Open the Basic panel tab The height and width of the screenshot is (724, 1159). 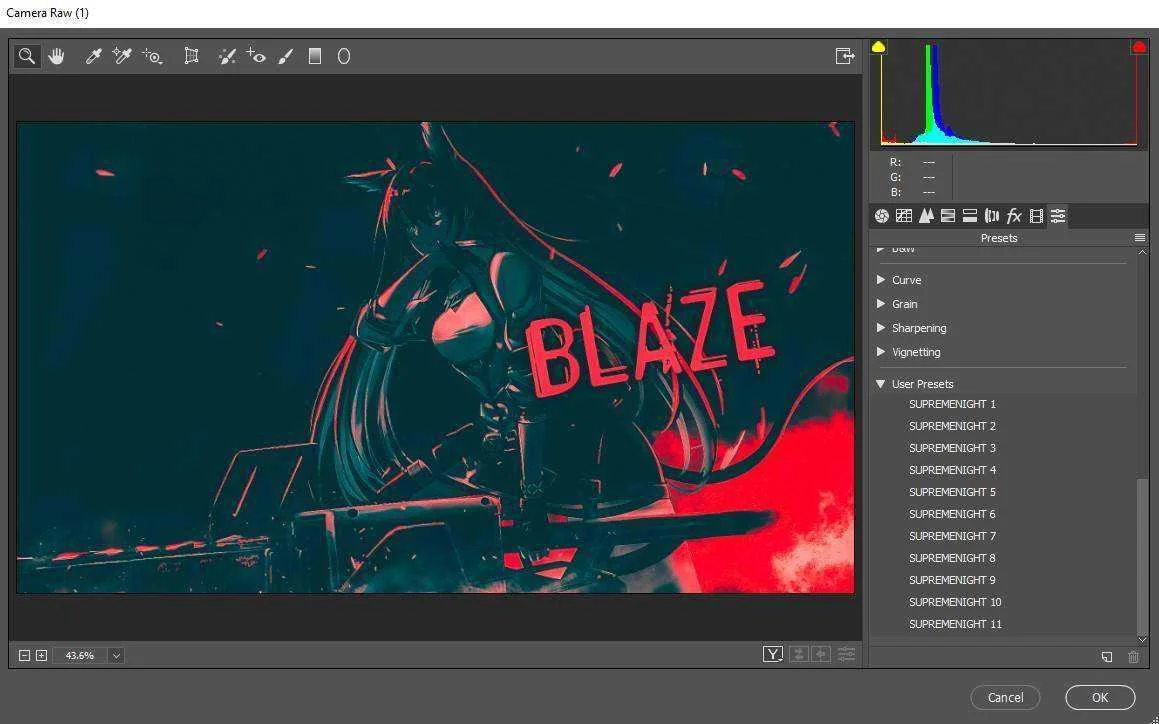tap(881, 216)
